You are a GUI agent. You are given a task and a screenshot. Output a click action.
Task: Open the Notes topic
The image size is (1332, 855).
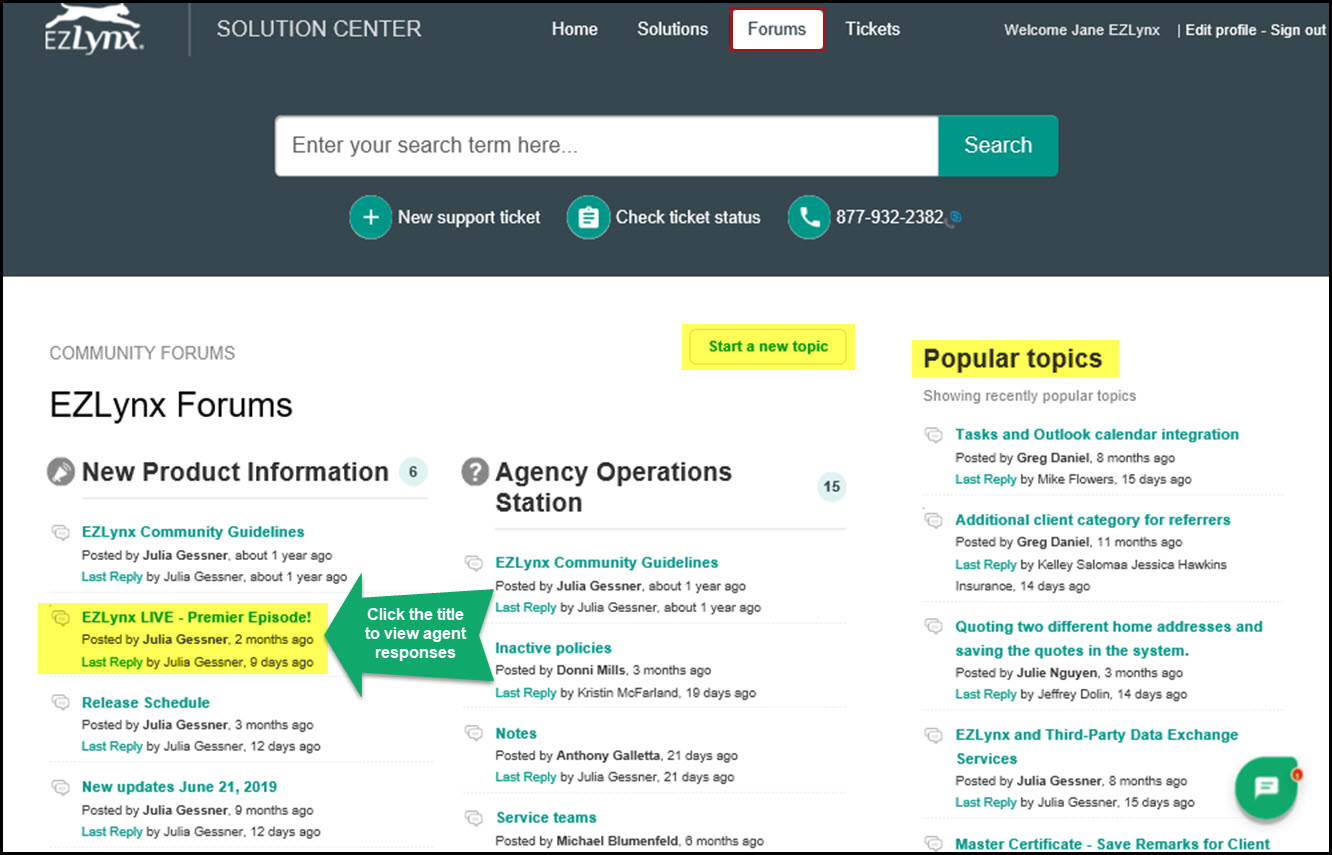point(516,734)
